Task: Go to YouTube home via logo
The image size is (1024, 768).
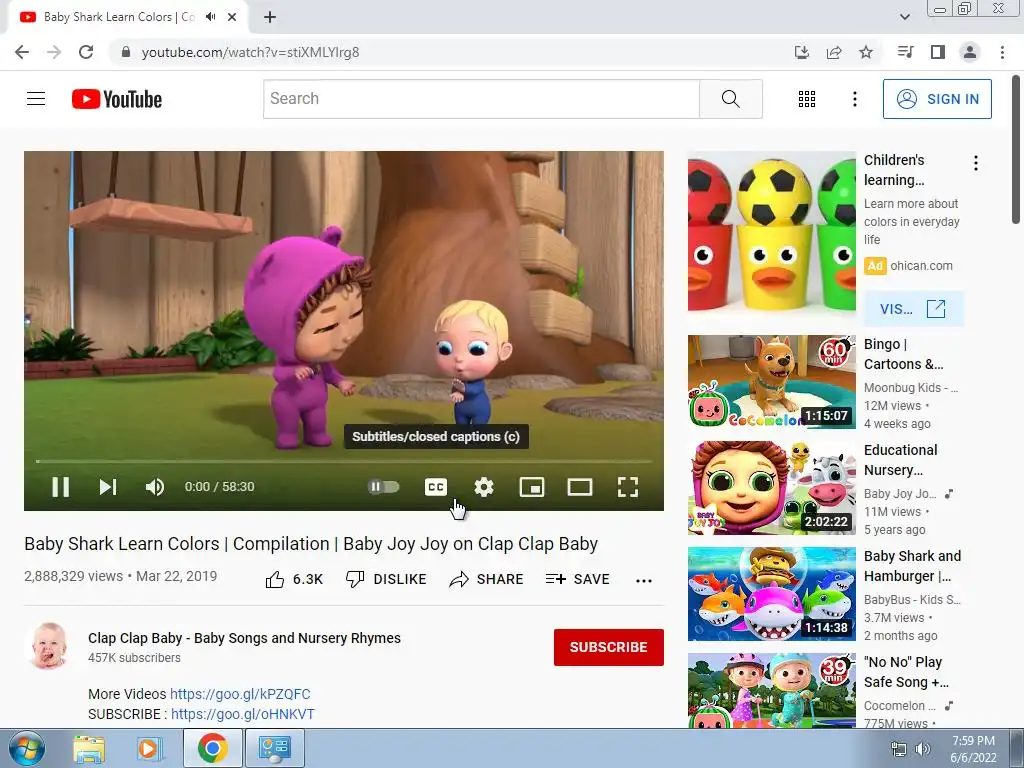Action: click(x=117, y=99)
